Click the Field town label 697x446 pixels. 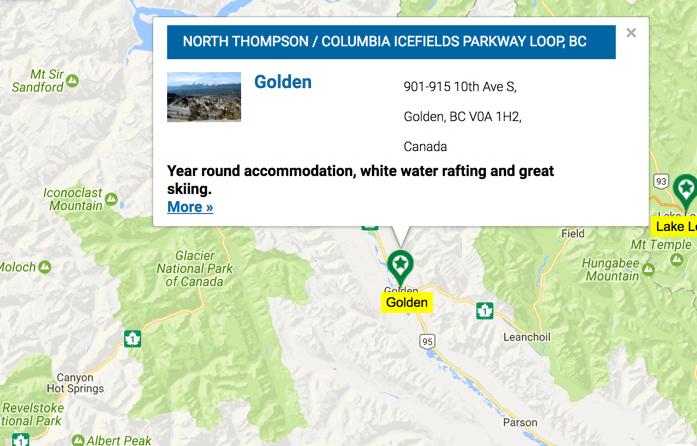573,233
